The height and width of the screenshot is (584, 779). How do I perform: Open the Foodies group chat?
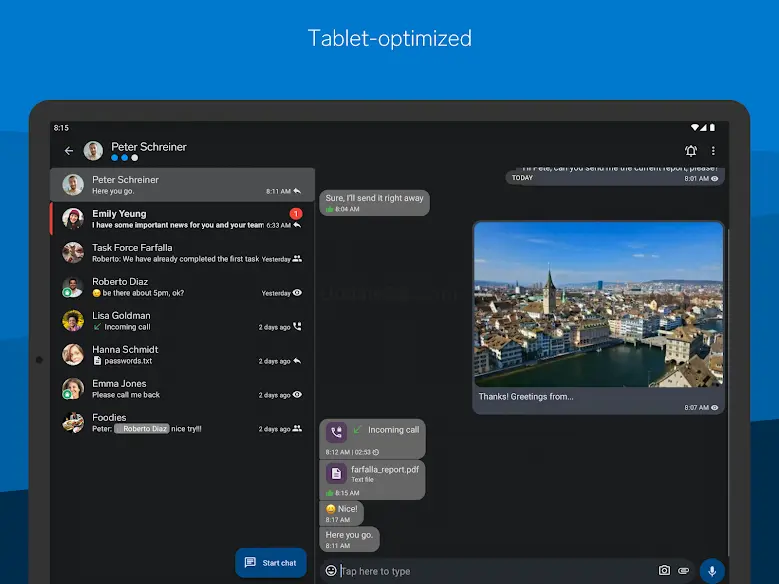coord(182,423)
